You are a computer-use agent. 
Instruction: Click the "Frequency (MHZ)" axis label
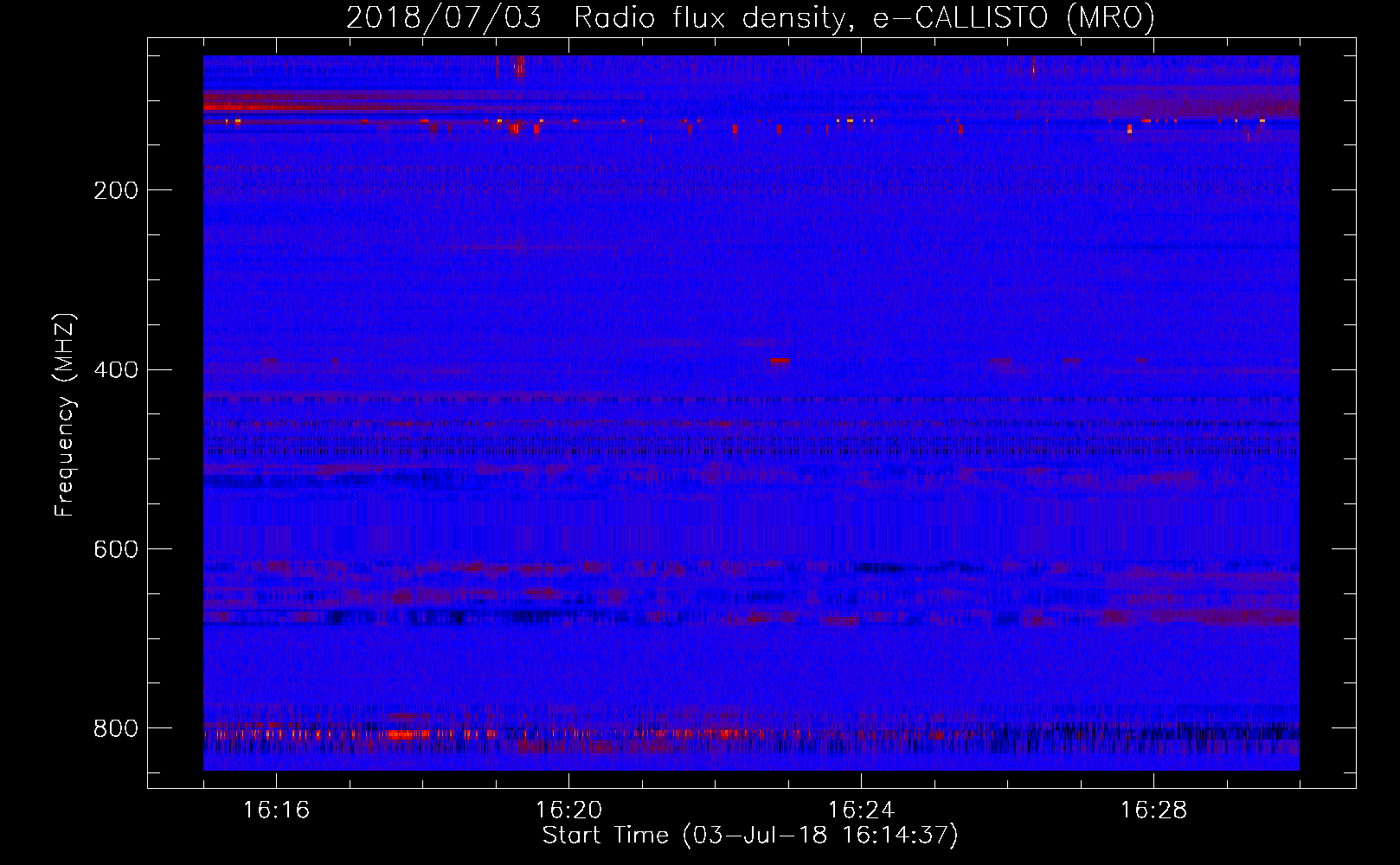click(65, 414)
